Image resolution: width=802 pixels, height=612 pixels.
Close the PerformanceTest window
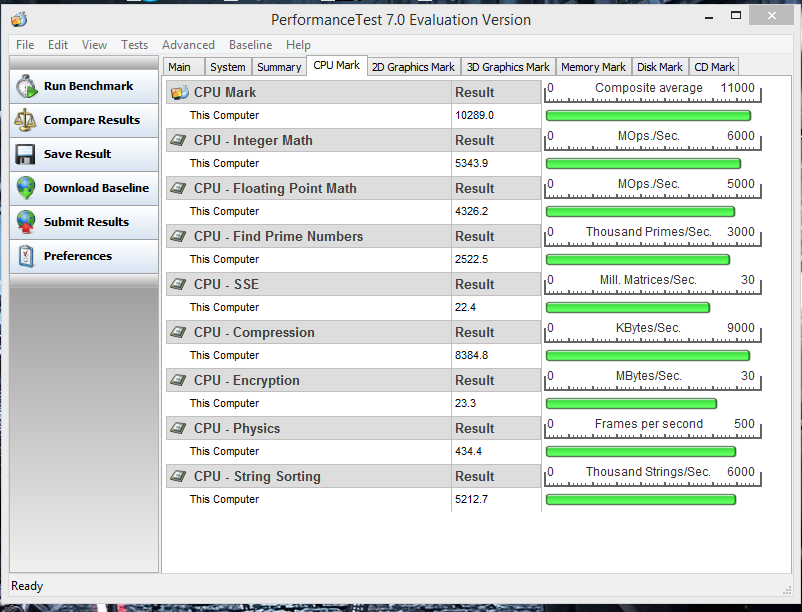[771, 16]
